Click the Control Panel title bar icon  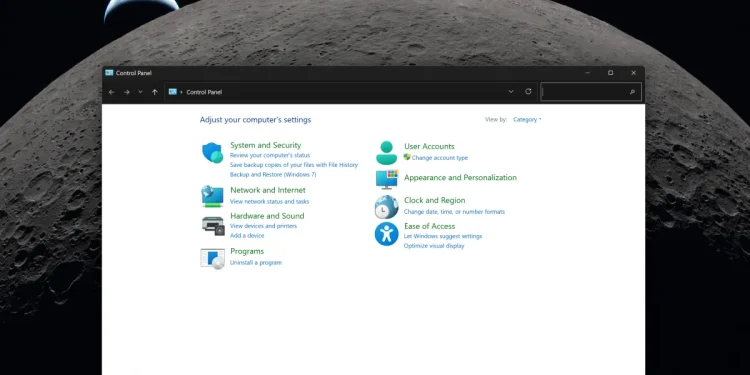coord(110,73)
